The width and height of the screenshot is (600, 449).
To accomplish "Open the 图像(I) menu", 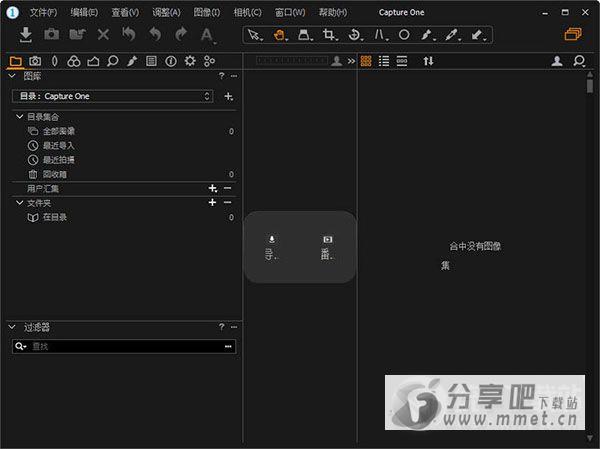I will click(x=207, y=13).
